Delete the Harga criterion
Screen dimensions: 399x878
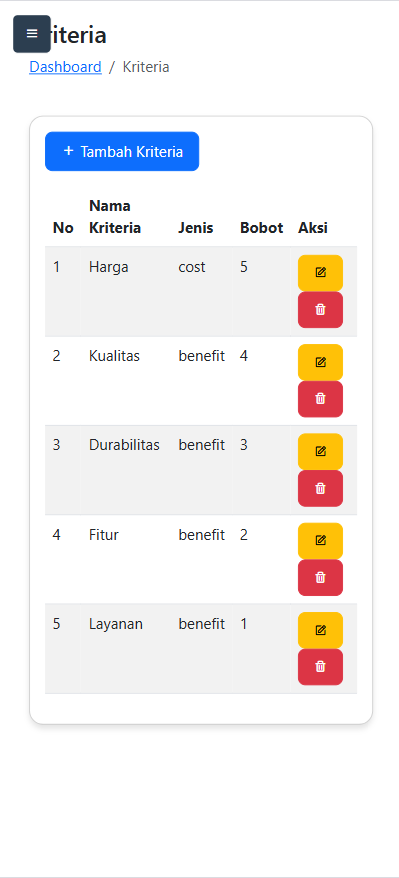(320, 310)
